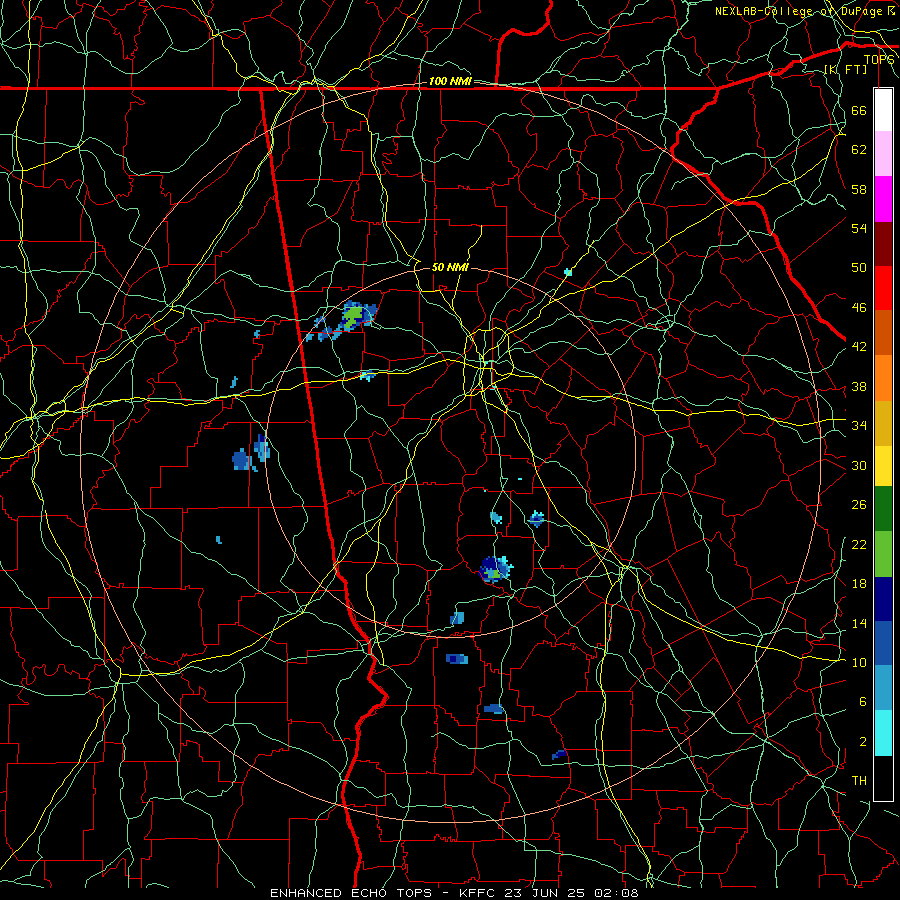Click the '50' scale label
The width and height of the screenshot is (900, 900).
click(x=859, y=268)
